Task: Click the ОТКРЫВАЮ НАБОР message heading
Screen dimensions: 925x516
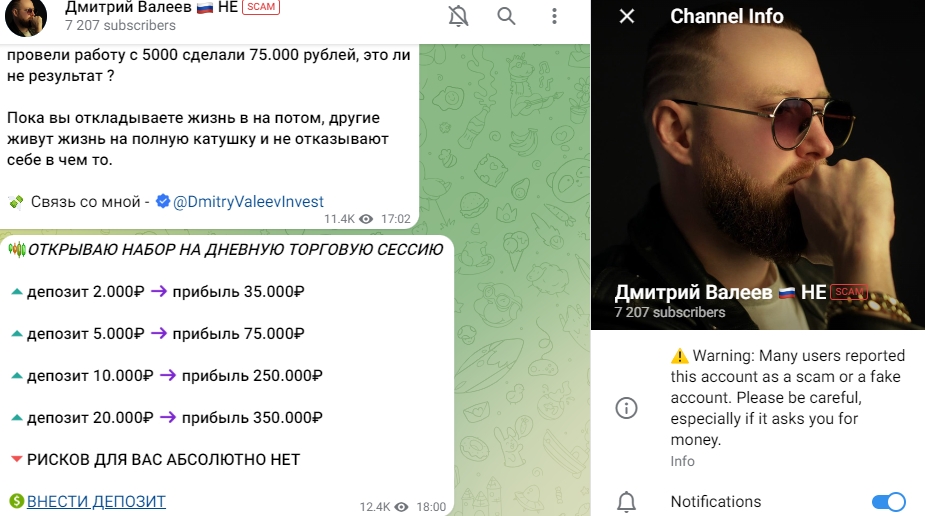Action: pyautogui.click(x=235, y=250)
